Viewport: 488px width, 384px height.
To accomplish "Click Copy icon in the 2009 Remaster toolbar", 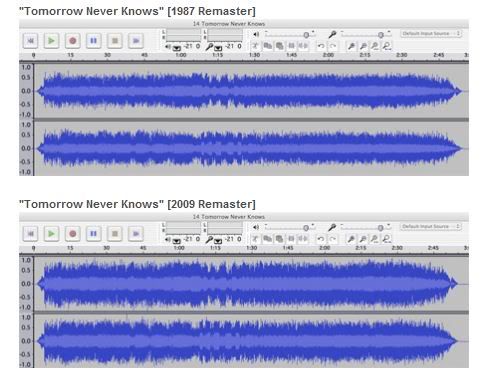I will (267, 239).
